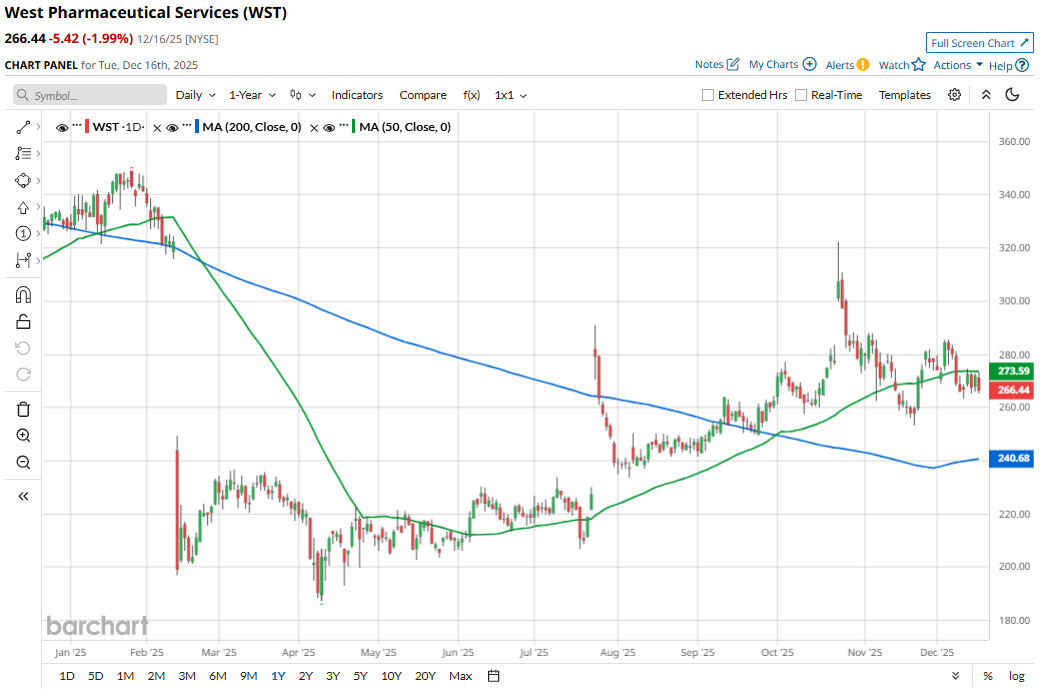
Task: Toggle percent scale on chart
Action: point(988,676)
